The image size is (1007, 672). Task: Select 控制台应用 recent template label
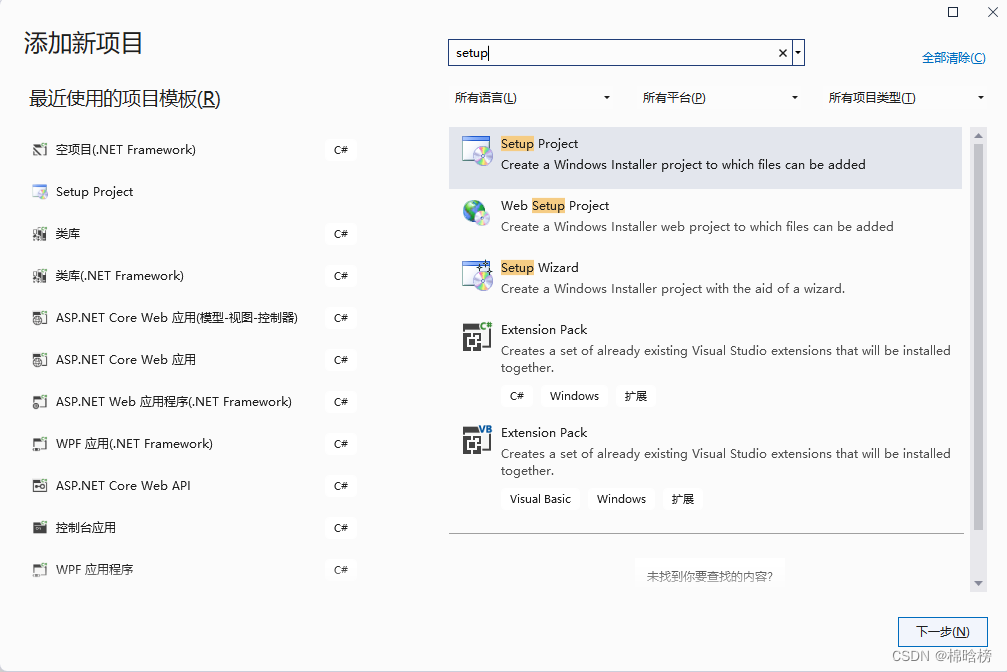pyautogui.click(x=86, y=527)
